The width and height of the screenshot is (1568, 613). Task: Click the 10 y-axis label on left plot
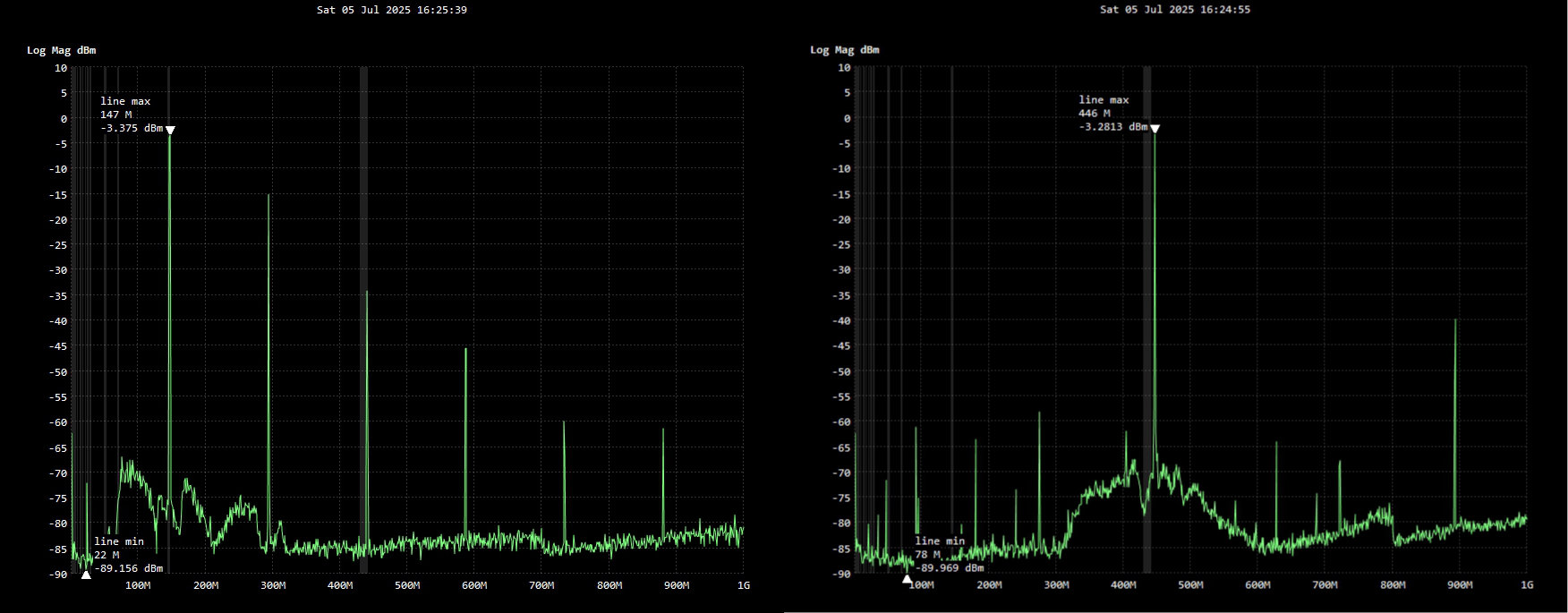tap(61, 68)
